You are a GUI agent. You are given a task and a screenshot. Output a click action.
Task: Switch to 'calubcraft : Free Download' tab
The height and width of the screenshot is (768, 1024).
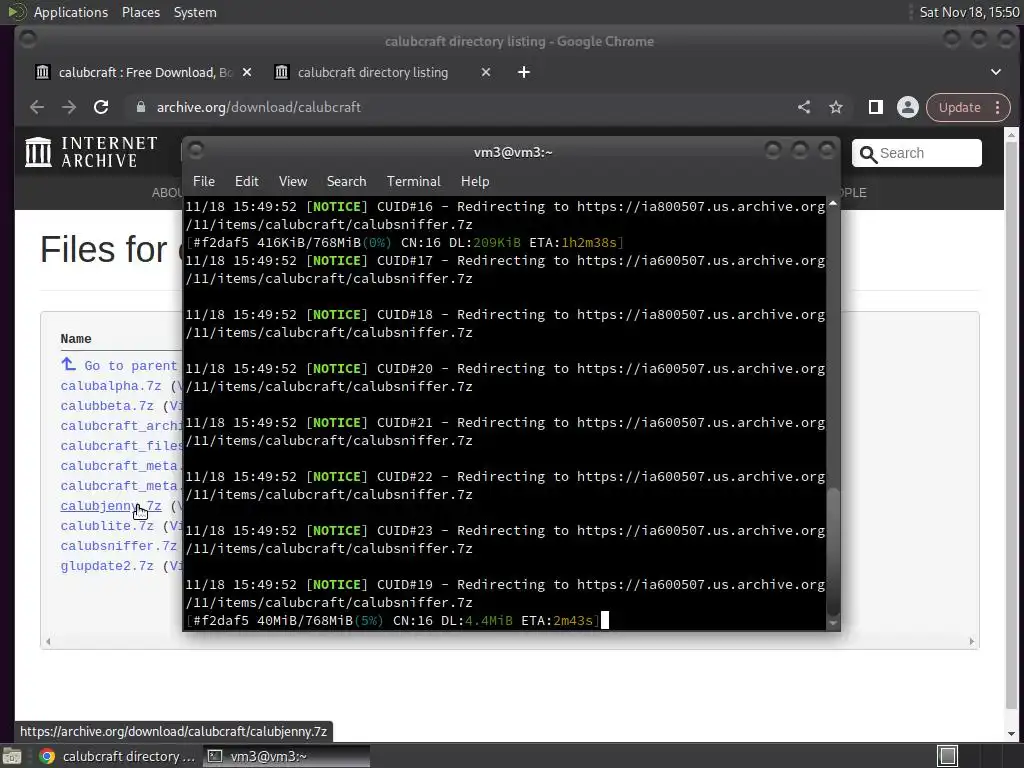coord(145,72)
